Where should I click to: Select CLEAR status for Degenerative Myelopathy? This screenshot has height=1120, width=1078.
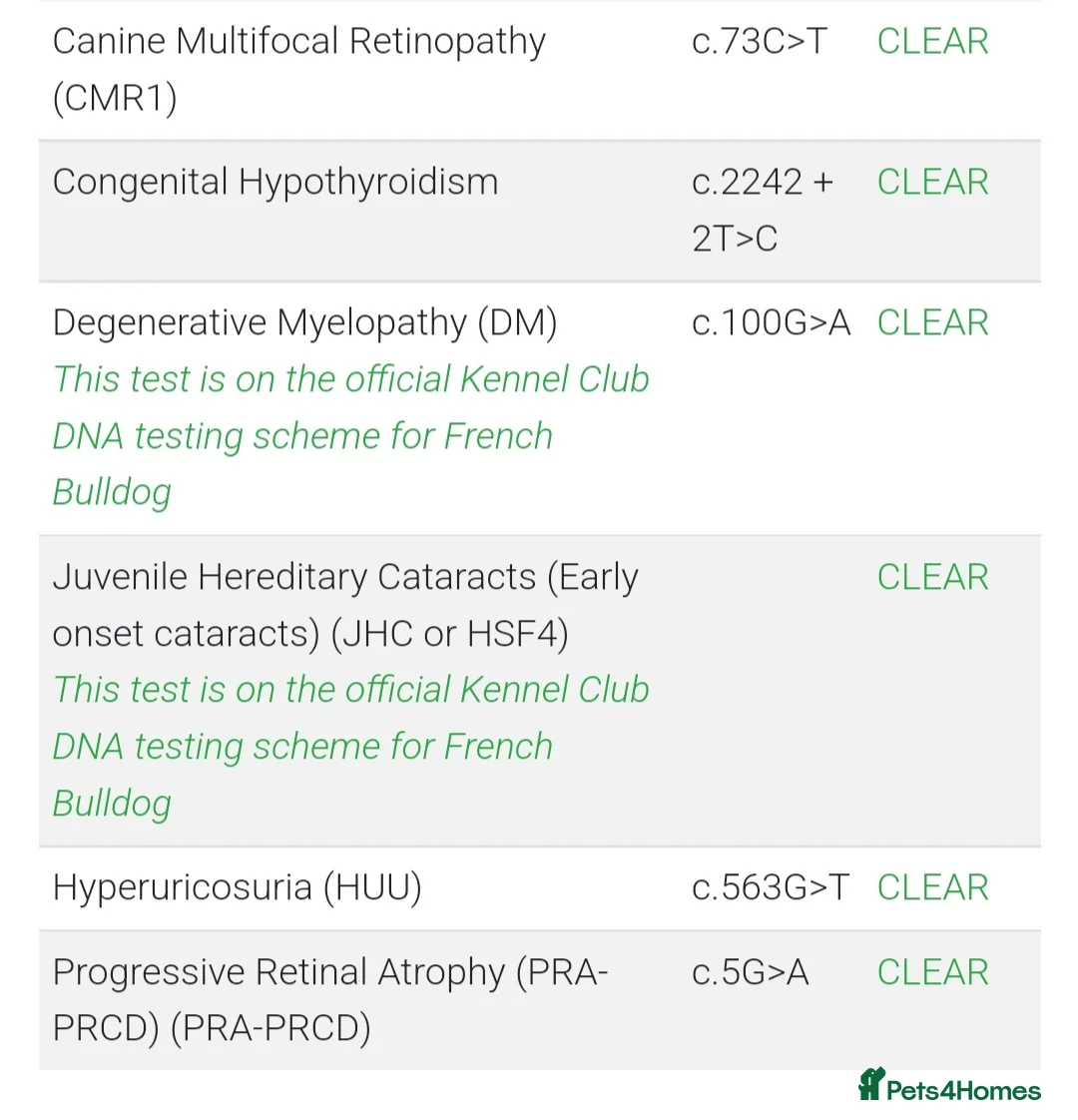pos(932,322)
